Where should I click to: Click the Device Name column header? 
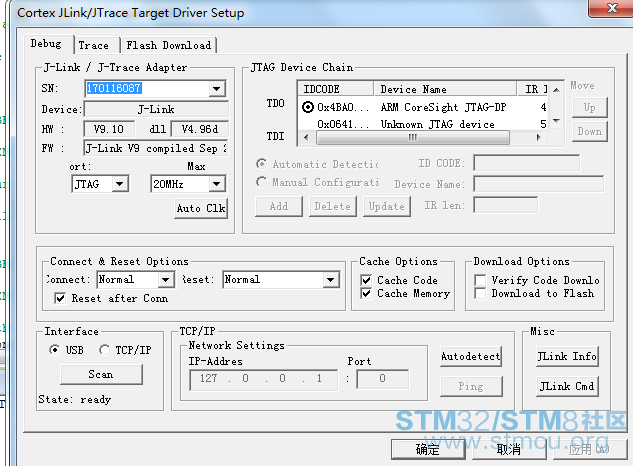(x=445, y=89)
